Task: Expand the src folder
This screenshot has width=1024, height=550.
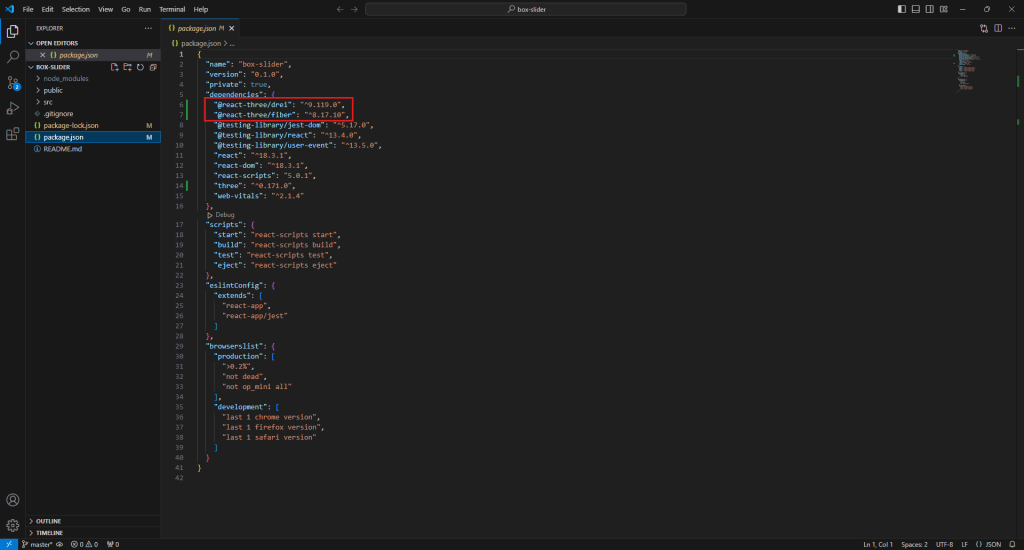Action: pyautogui.click(x=48, y=102)
